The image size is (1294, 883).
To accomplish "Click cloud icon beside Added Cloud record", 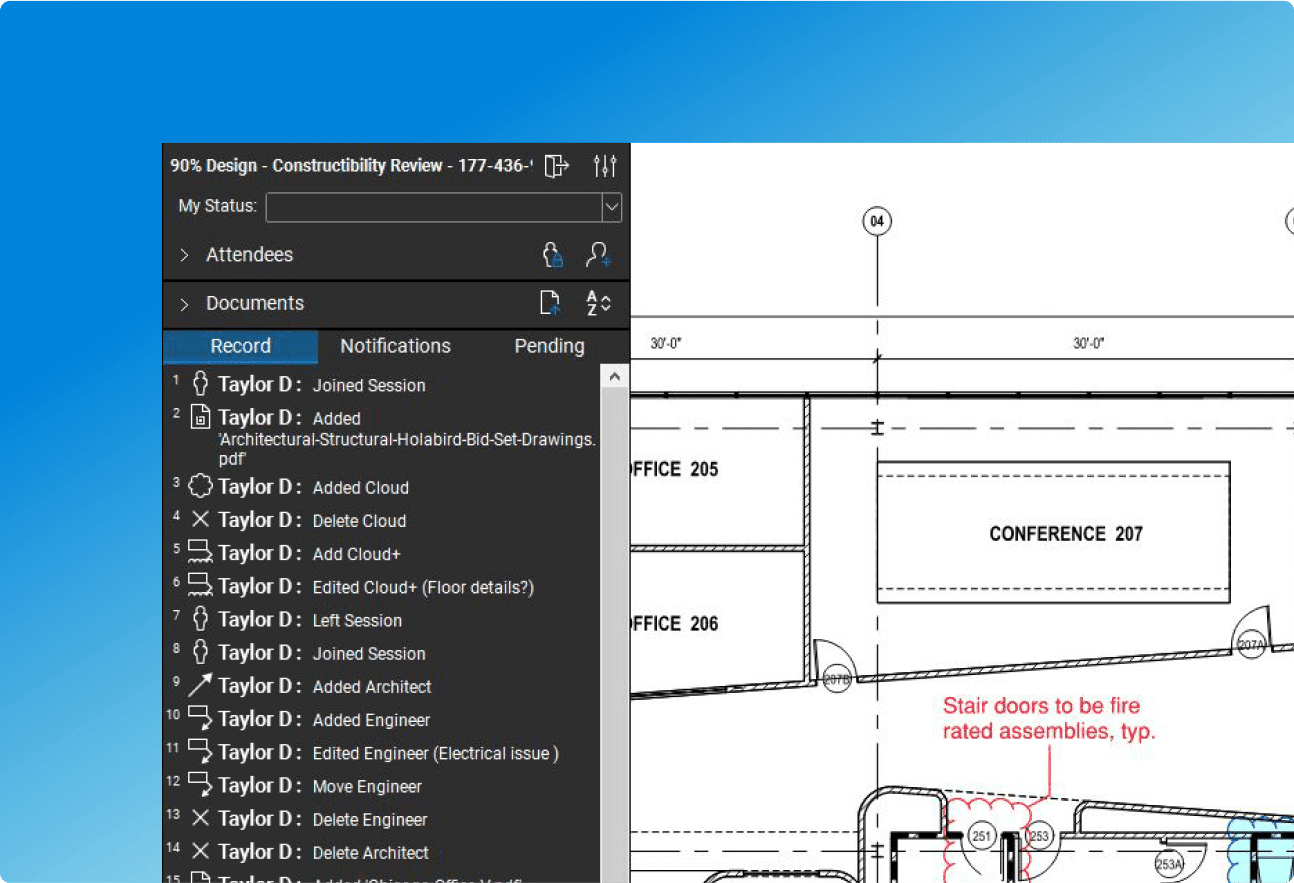I will [201, 487].
